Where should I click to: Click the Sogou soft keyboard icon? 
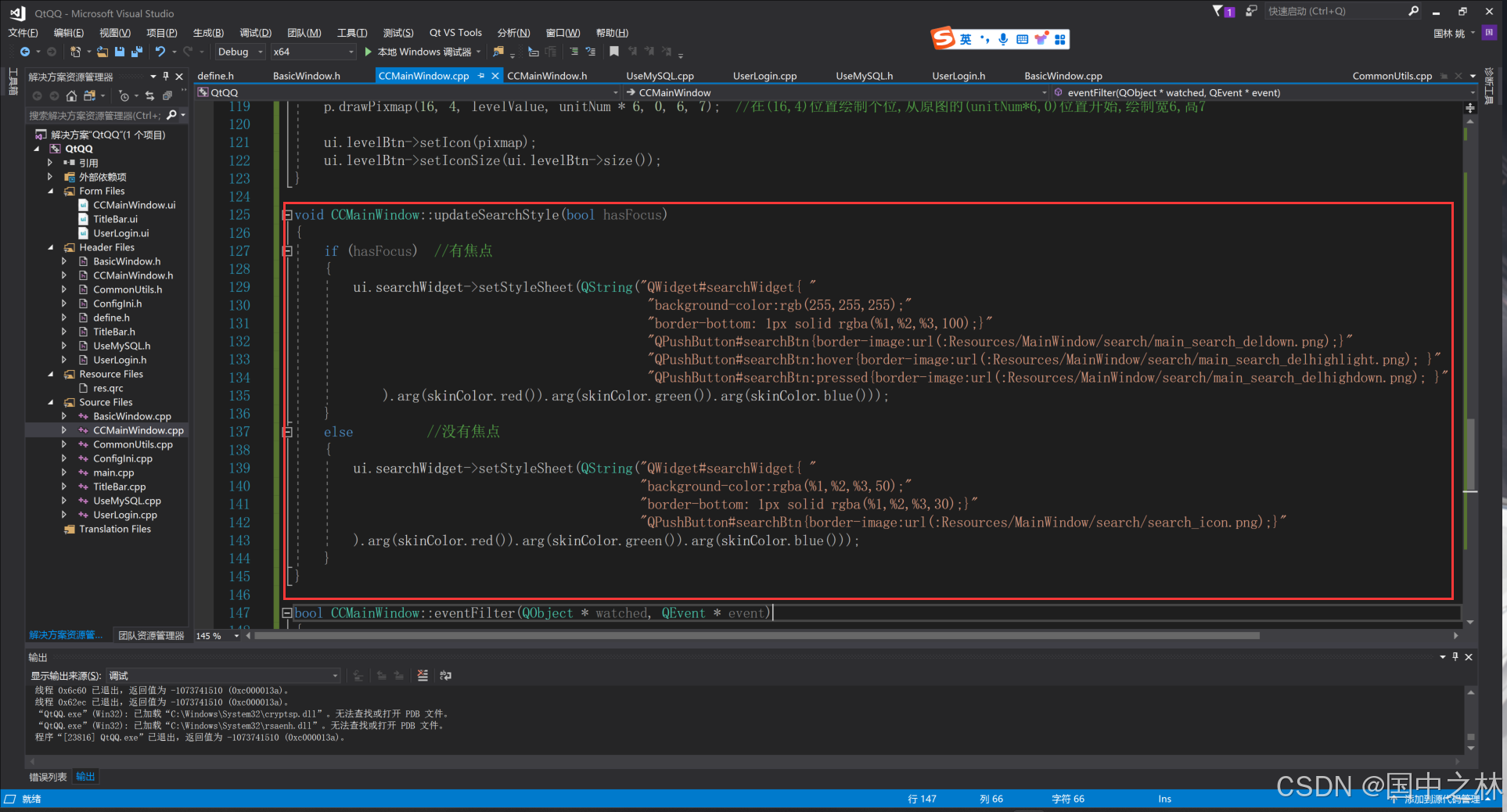click(1022, 39)
